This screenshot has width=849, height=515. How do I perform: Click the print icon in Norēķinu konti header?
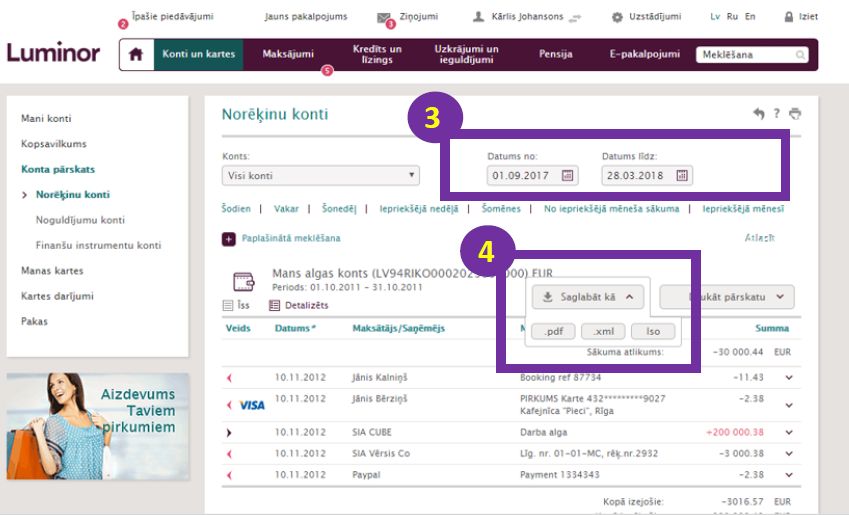(796, 115)
